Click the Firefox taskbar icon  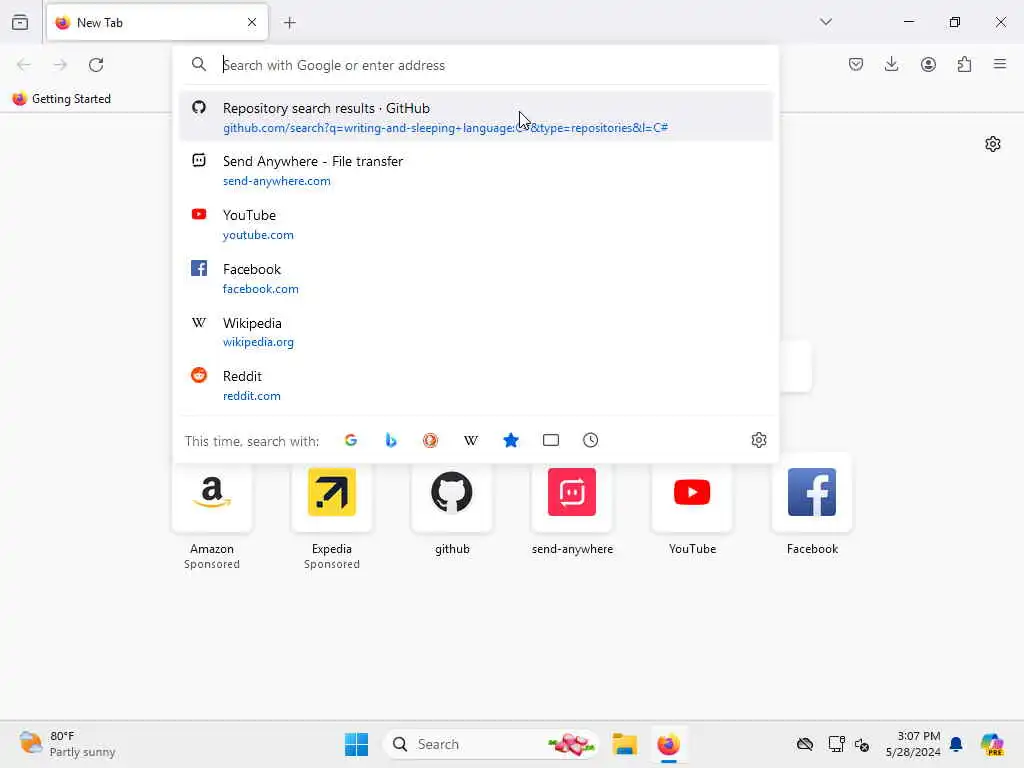tap(668, 744)
